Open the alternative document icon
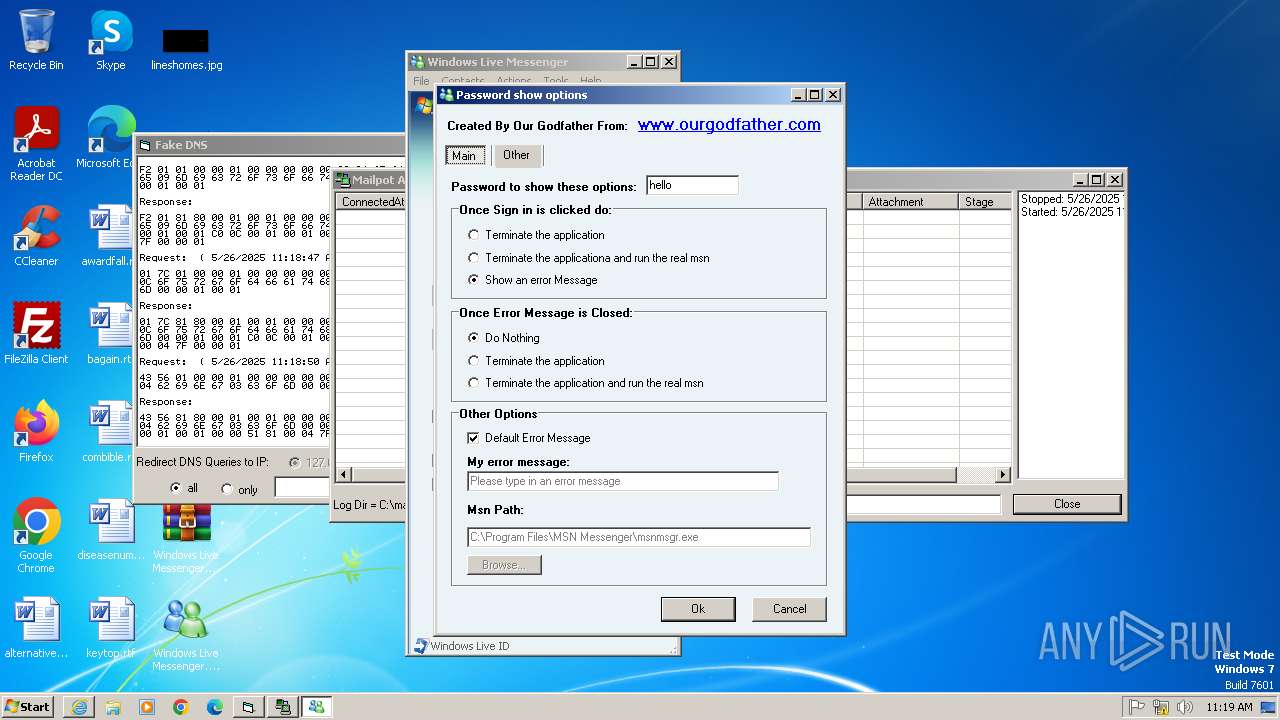The height and width of the screenshot is (720, 1280). [36, 628]
